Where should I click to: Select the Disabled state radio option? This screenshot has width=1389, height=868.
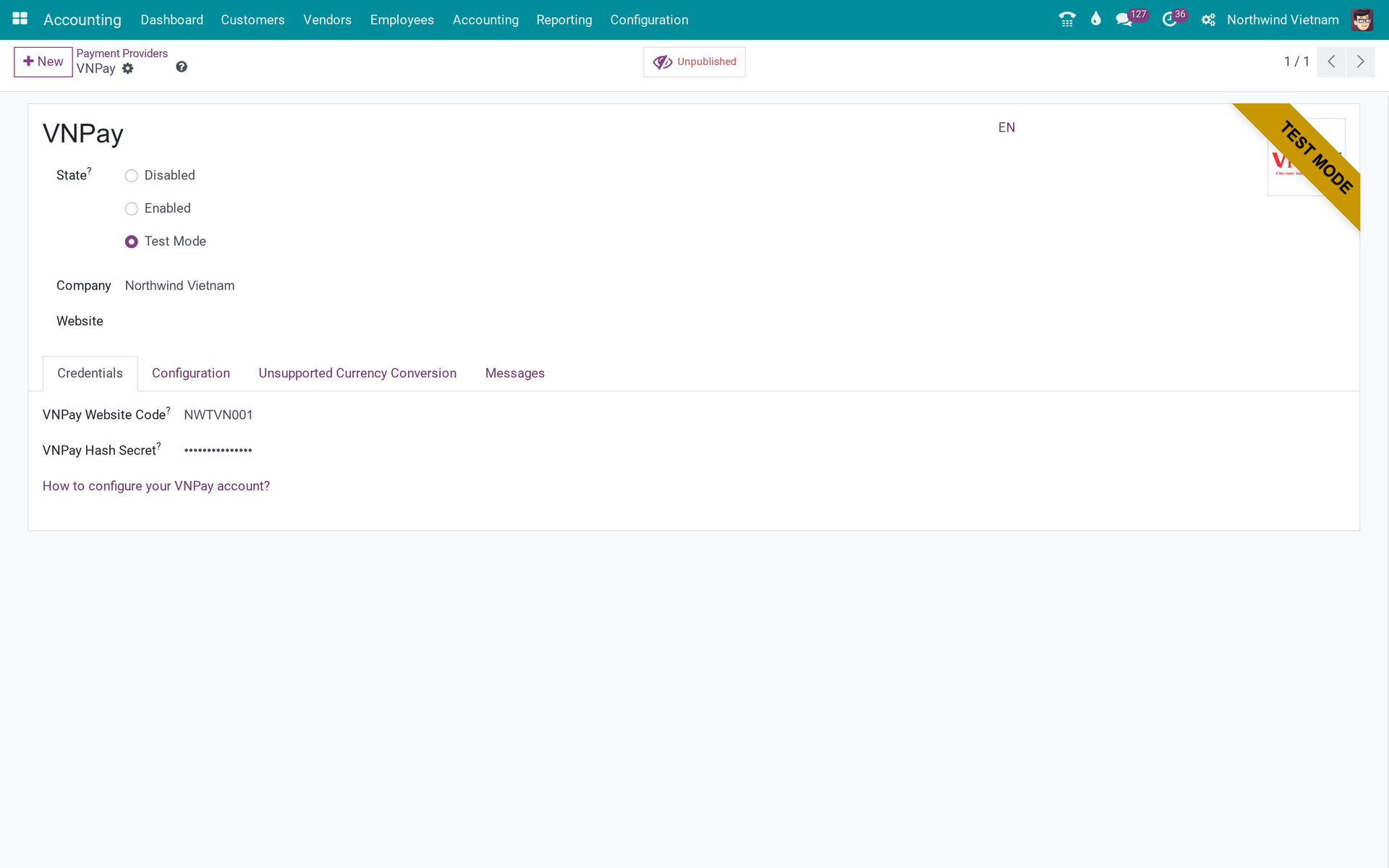(x=131, y=176)
